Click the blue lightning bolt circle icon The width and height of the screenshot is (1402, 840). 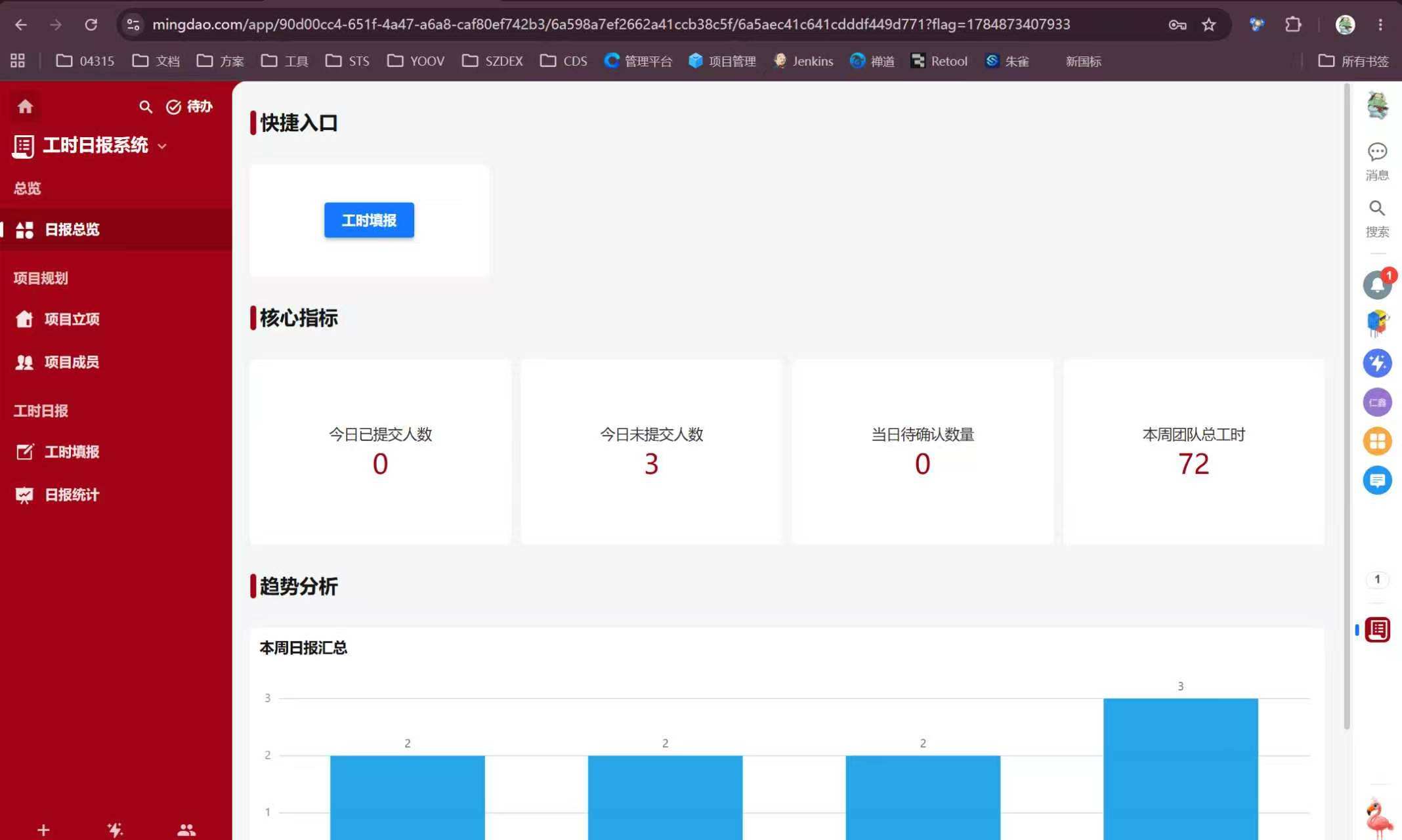point(1377,363)
